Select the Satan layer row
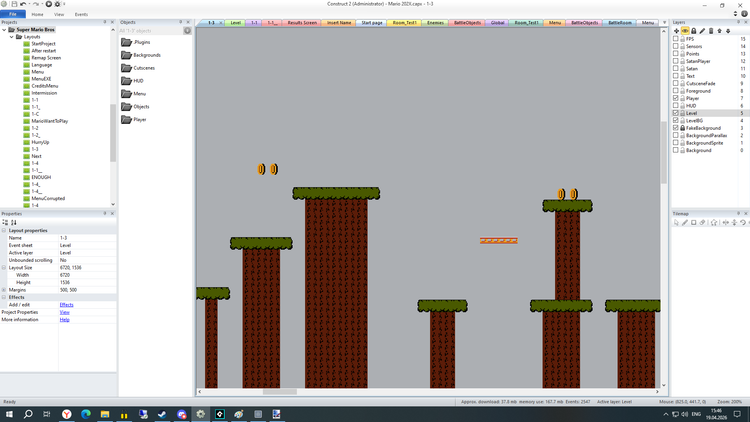 710,68
